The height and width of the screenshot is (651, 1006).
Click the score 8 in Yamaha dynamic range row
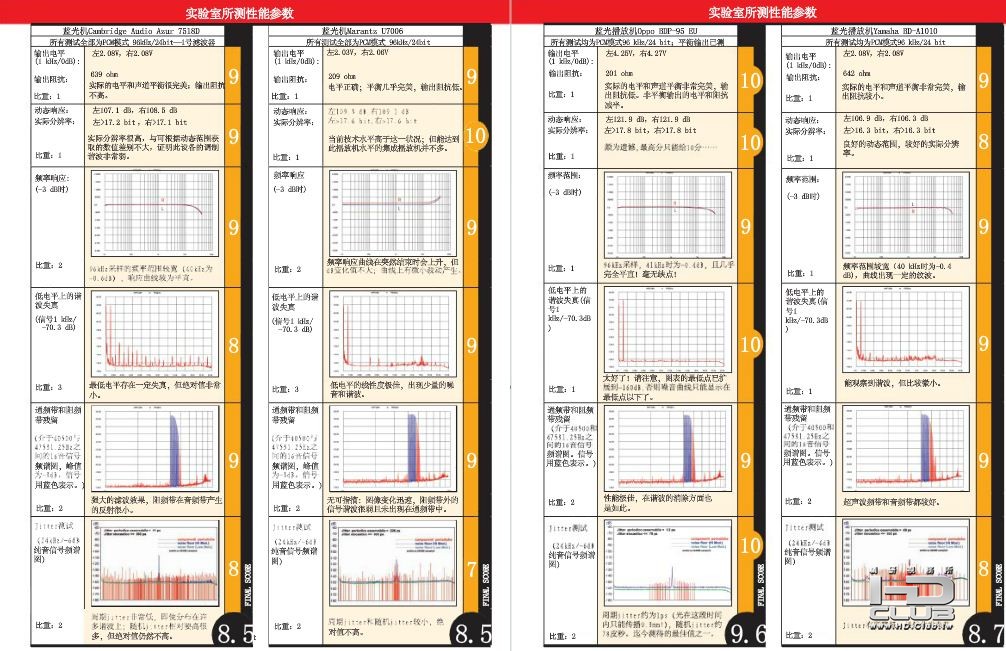(984, 141)
